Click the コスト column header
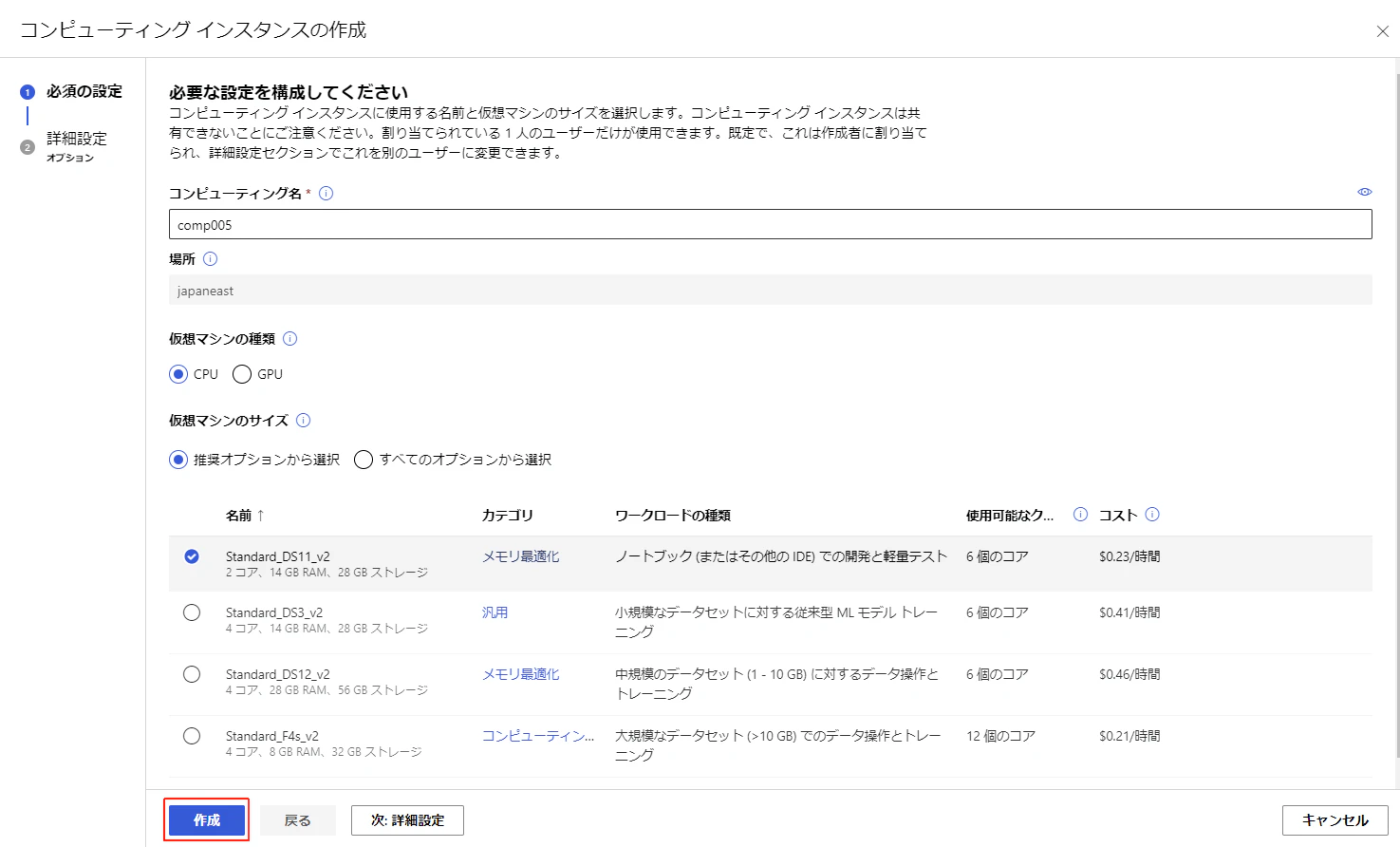1400x847 pixels. click(x=1118, y=515)
